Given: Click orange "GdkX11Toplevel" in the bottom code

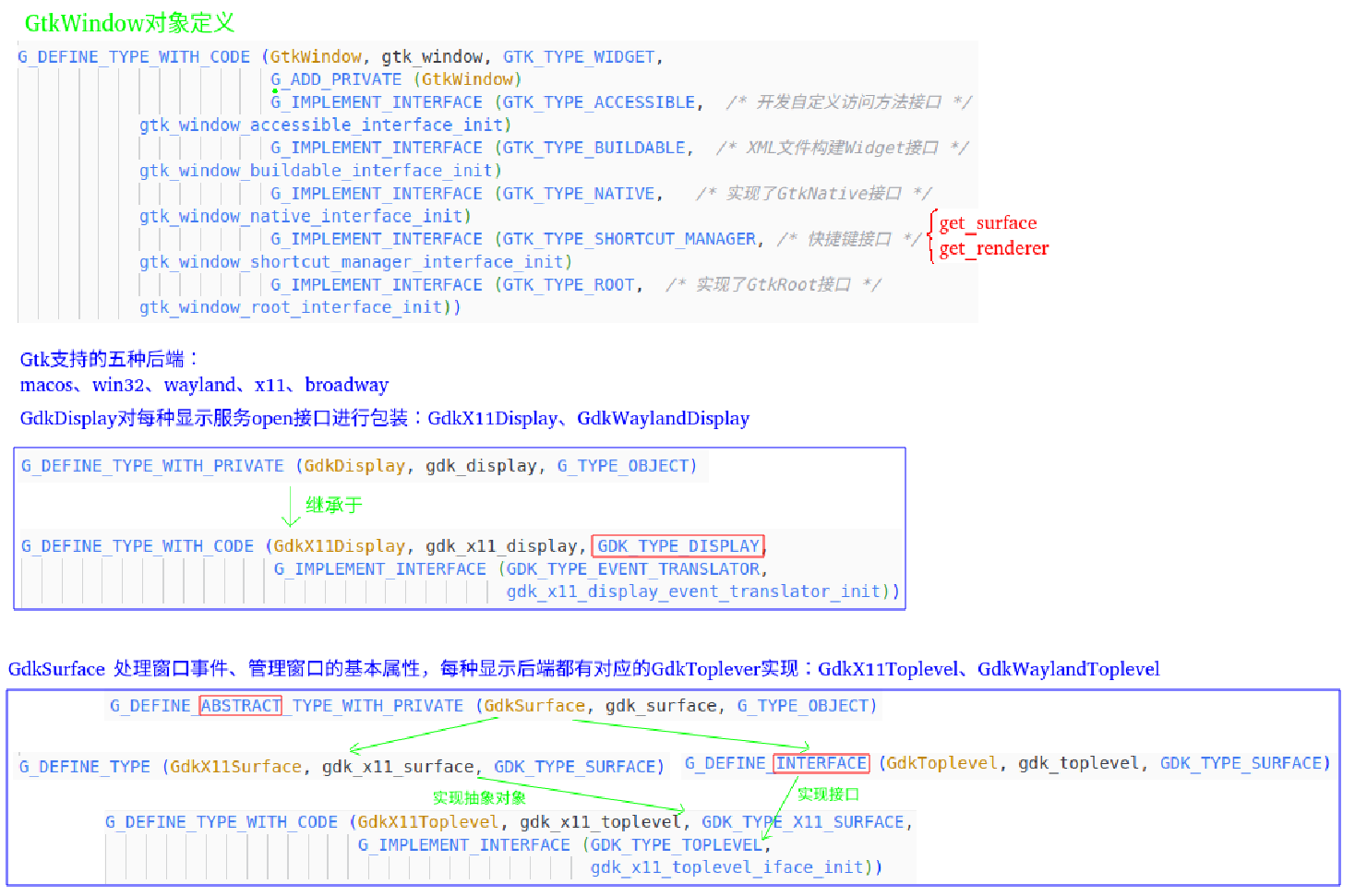Looking at the screenshot, I should 428,822.
